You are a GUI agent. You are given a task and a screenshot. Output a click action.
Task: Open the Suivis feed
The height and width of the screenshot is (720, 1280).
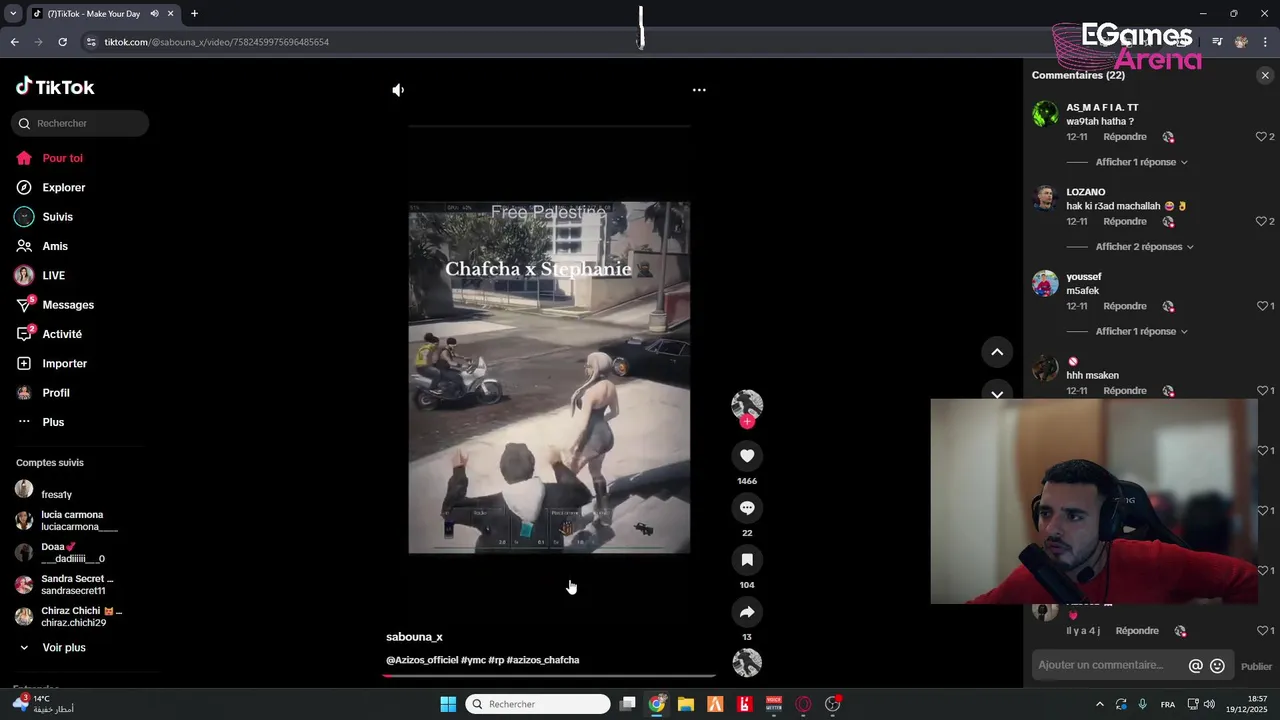coord(57,217)
